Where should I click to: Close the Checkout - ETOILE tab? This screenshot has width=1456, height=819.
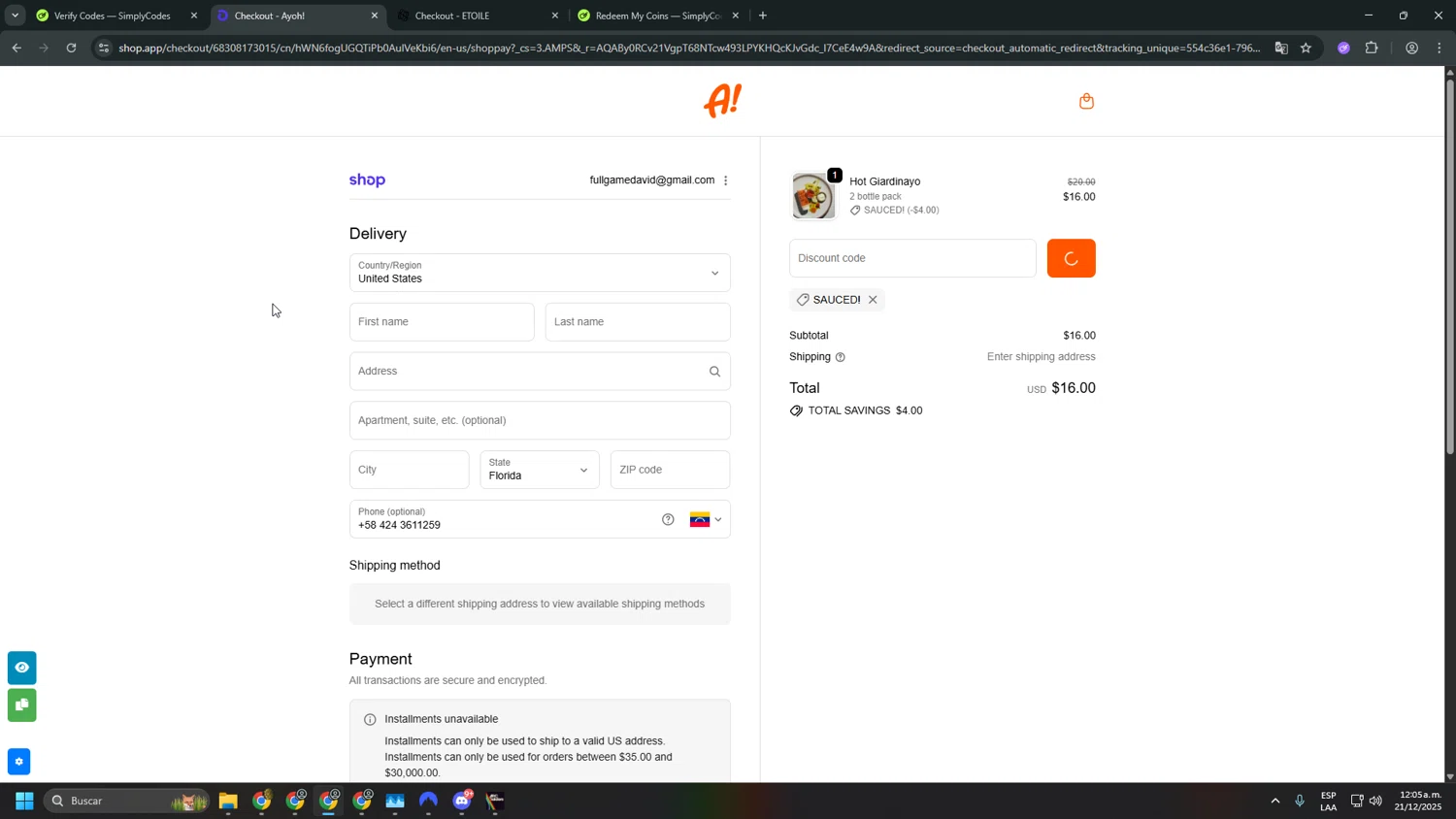[555, 16]
